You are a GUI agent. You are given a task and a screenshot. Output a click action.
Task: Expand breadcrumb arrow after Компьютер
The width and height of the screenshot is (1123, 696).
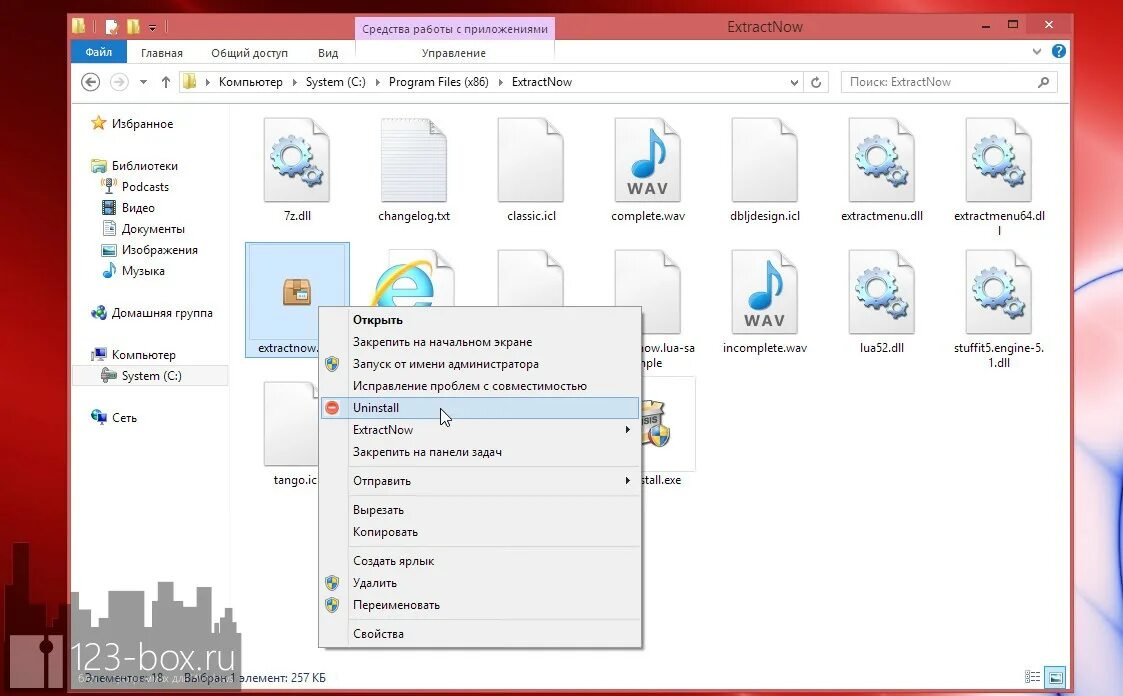294,82
